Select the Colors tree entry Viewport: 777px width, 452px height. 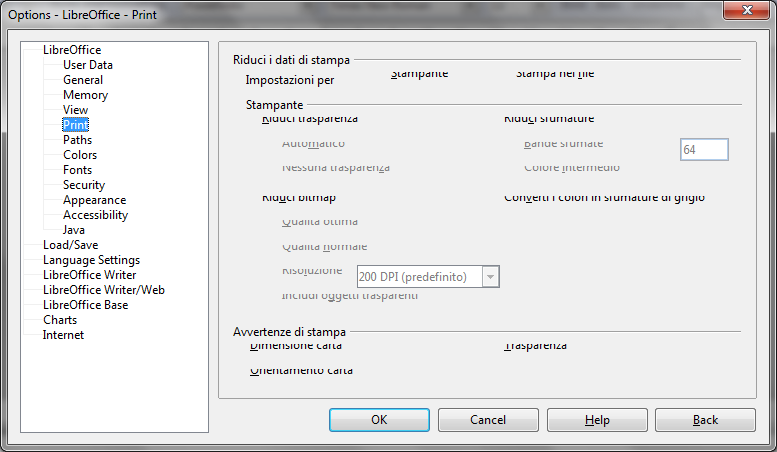pyautogui.click(x=80, y=155)
